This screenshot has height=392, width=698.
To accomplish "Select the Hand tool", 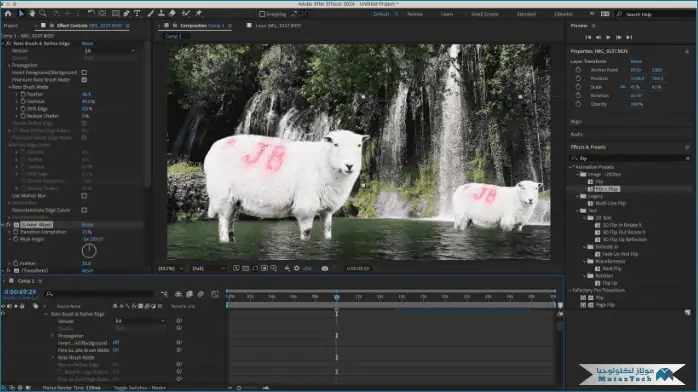I will click(x=32, y=14).
